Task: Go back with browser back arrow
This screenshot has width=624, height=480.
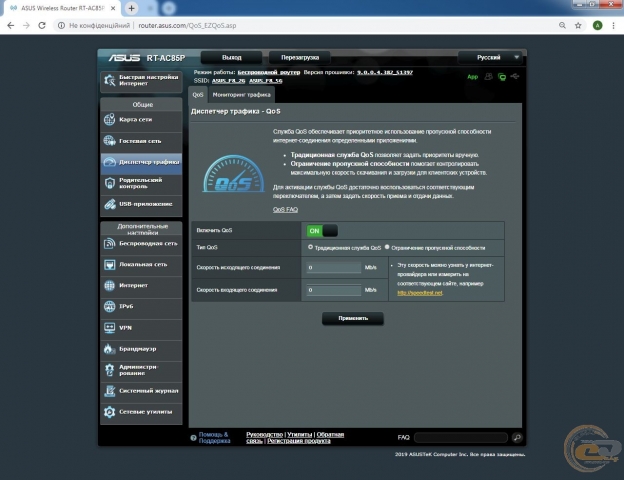Action: coord(11,25)
